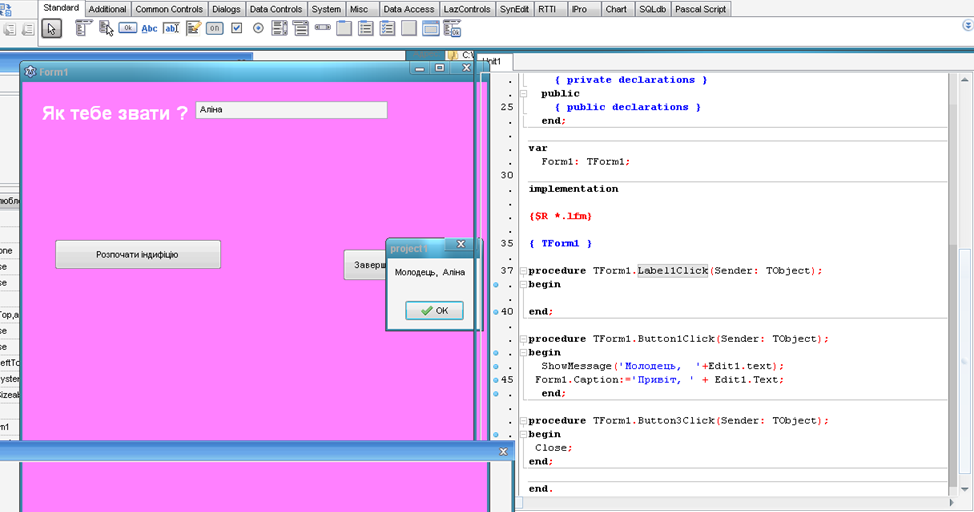Pick the TCheckBox component icon
The height and width of the screenshot is (512, 974).
click(x=237, y=28)
